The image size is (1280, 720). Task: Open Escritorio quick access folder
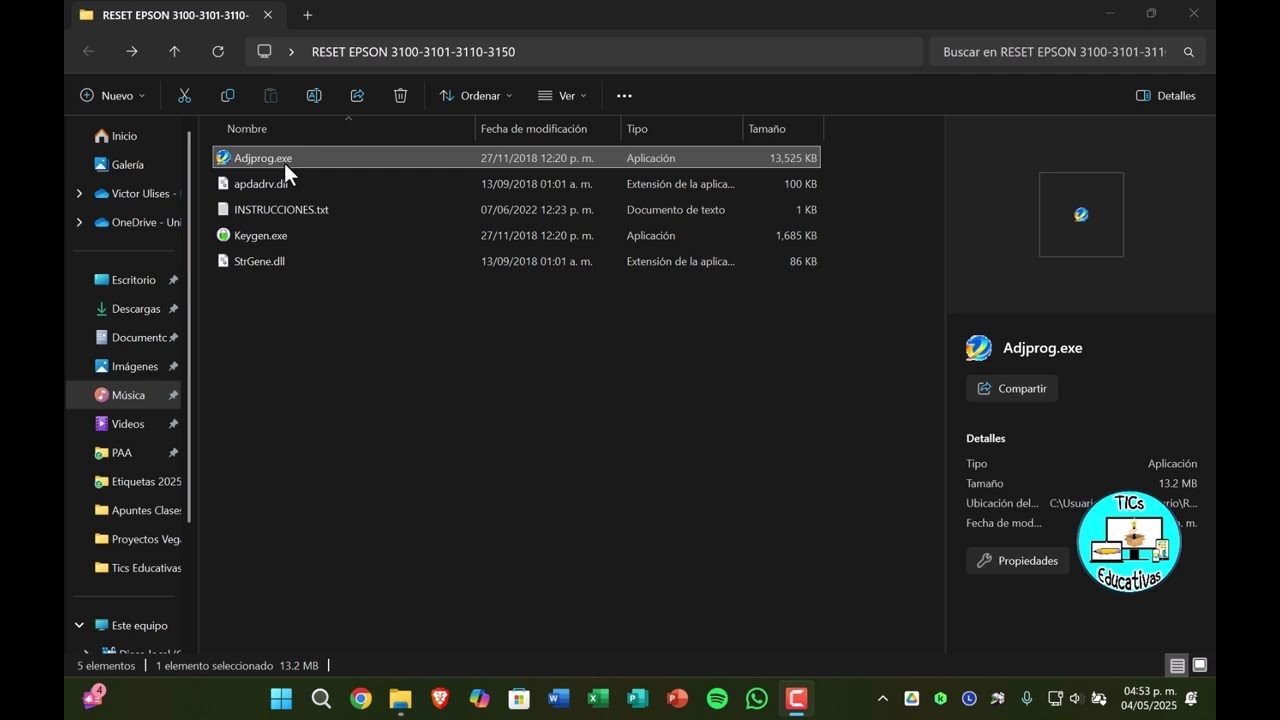pyautogui.click(x=133, y=280)
